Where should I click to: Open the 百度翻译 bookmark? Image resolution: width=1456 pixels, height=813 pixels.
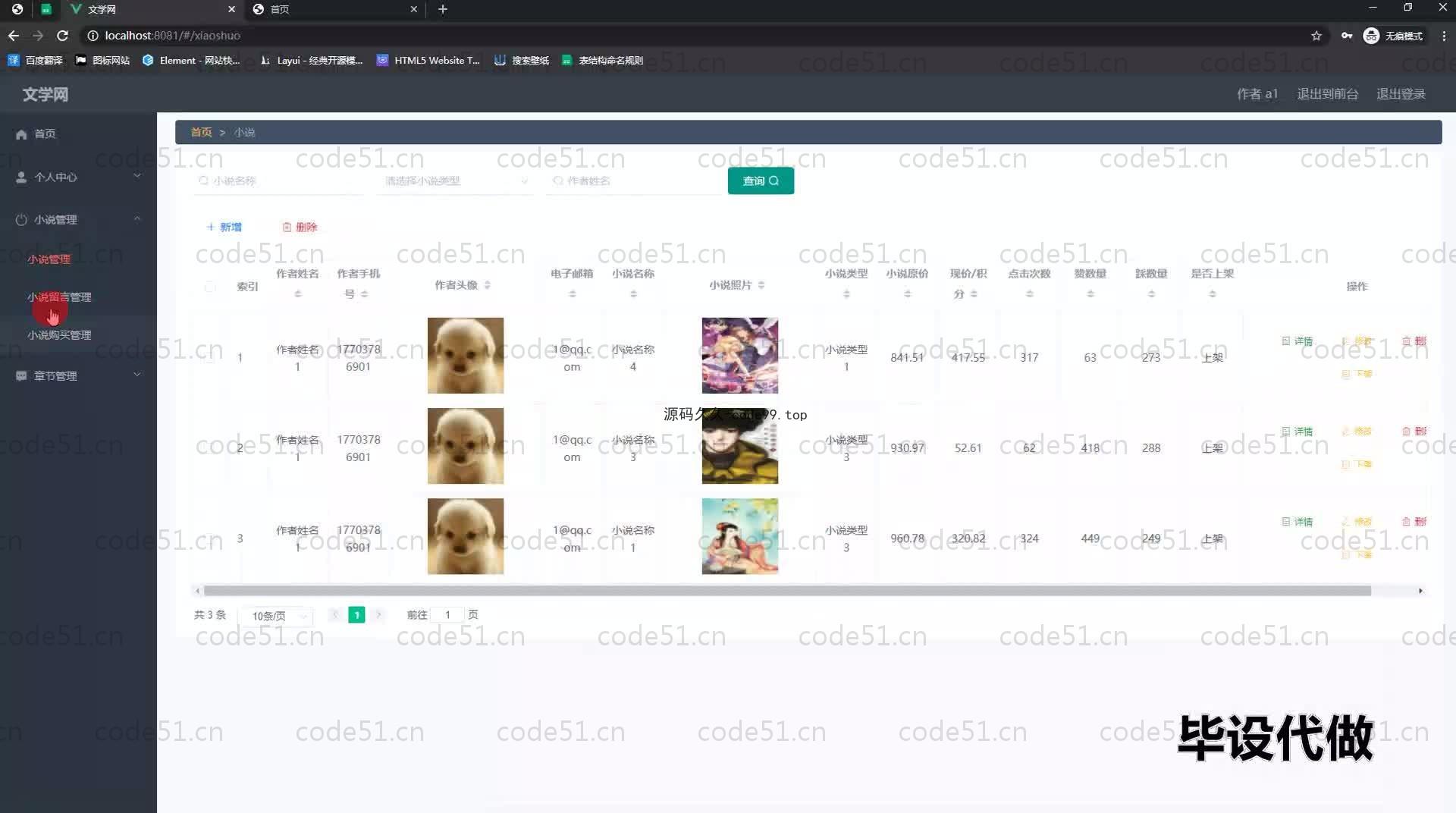pyautogui.click(x=35, y=61)
